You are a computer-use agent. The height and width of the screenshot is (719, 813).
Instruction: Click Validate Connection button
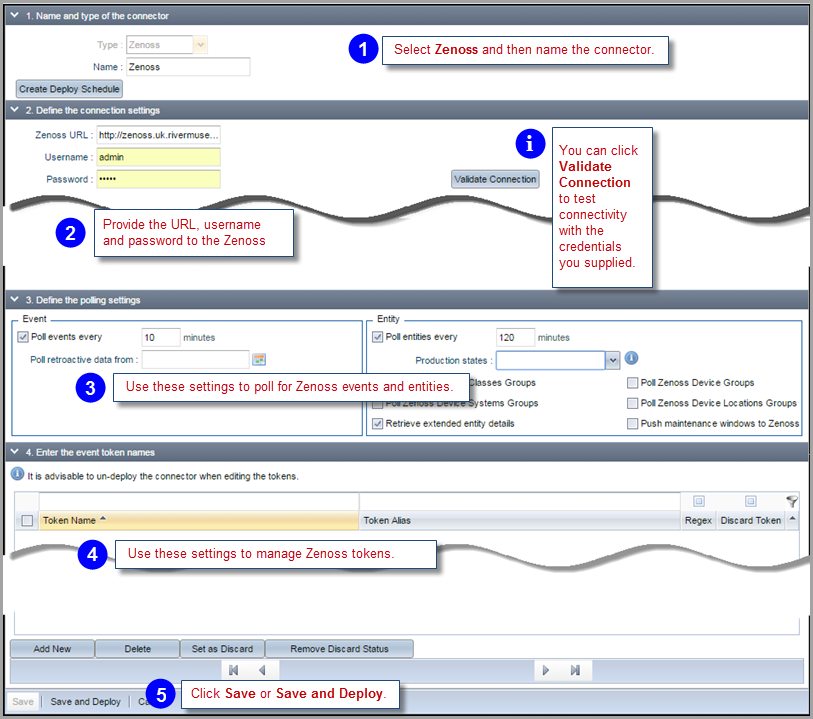pos(495,179)
